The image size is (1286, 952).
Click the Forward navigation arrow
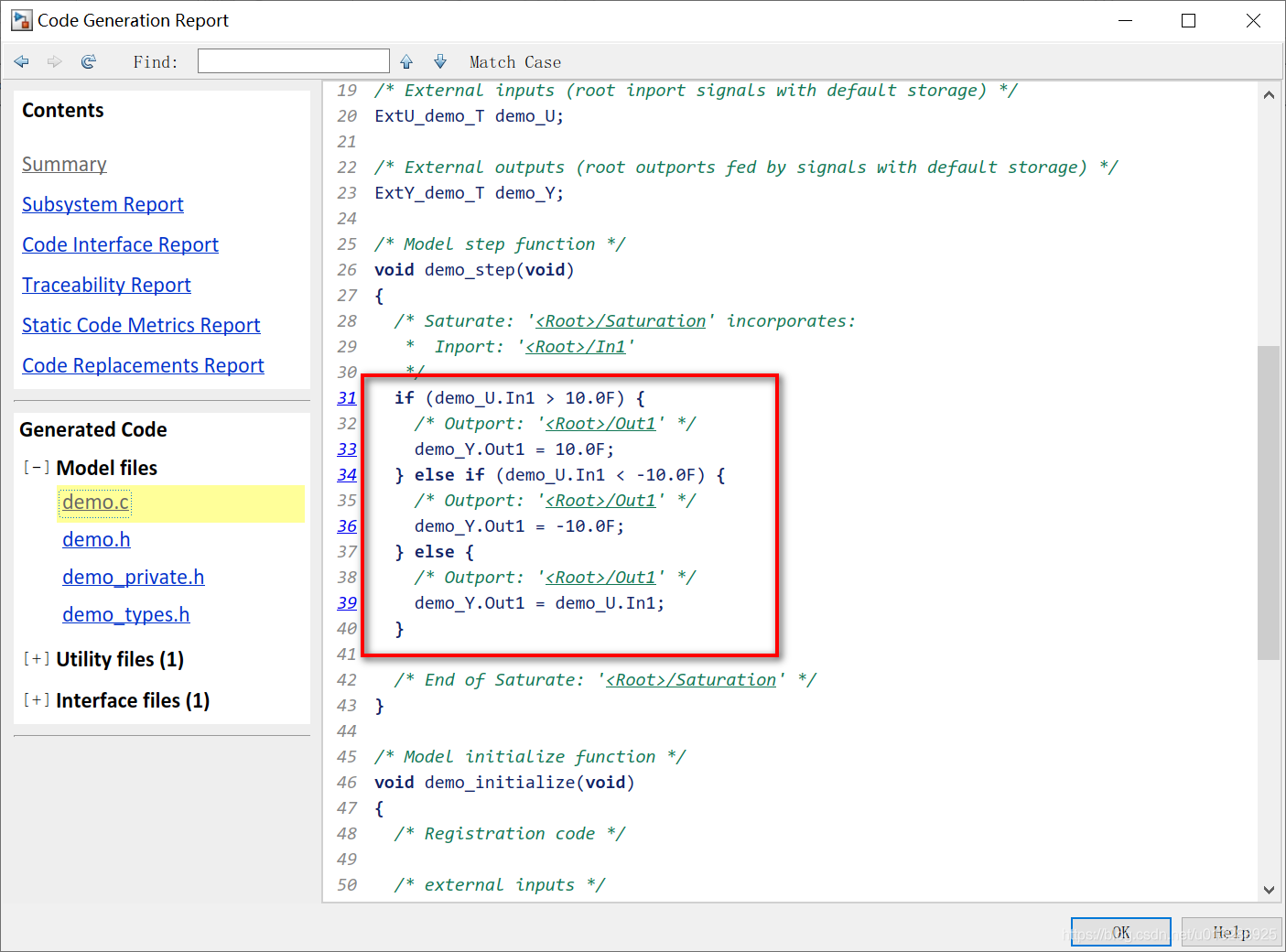[x=55, y=61]
